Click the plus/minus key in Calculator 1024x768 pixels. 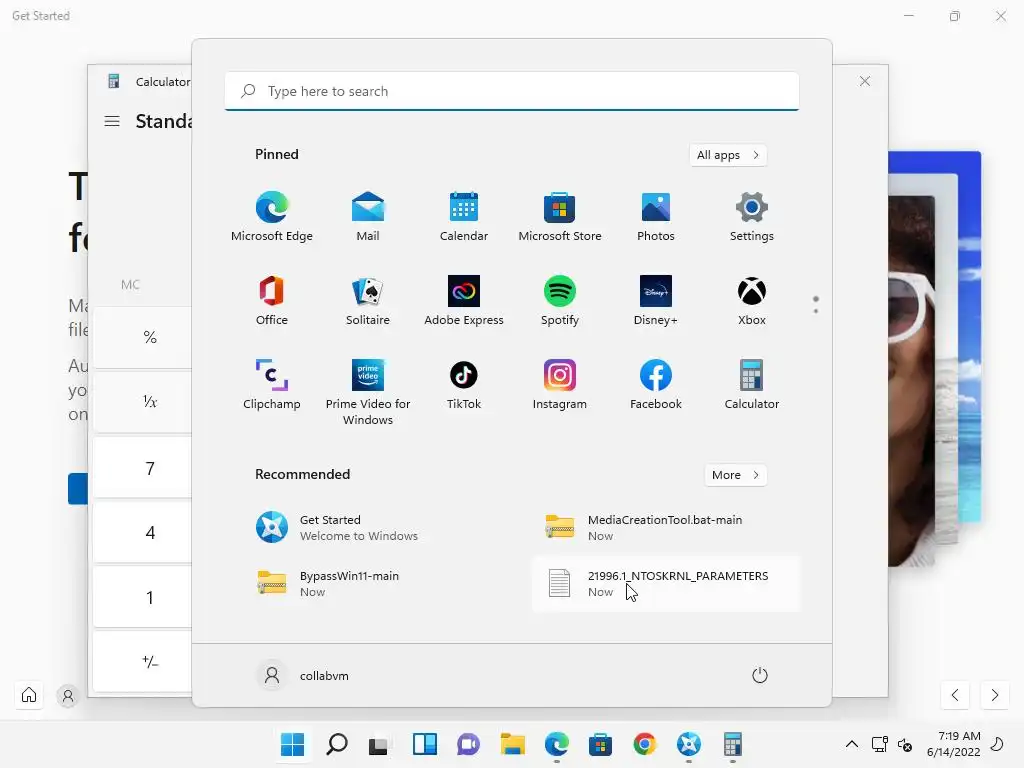(x=142, y=662)
